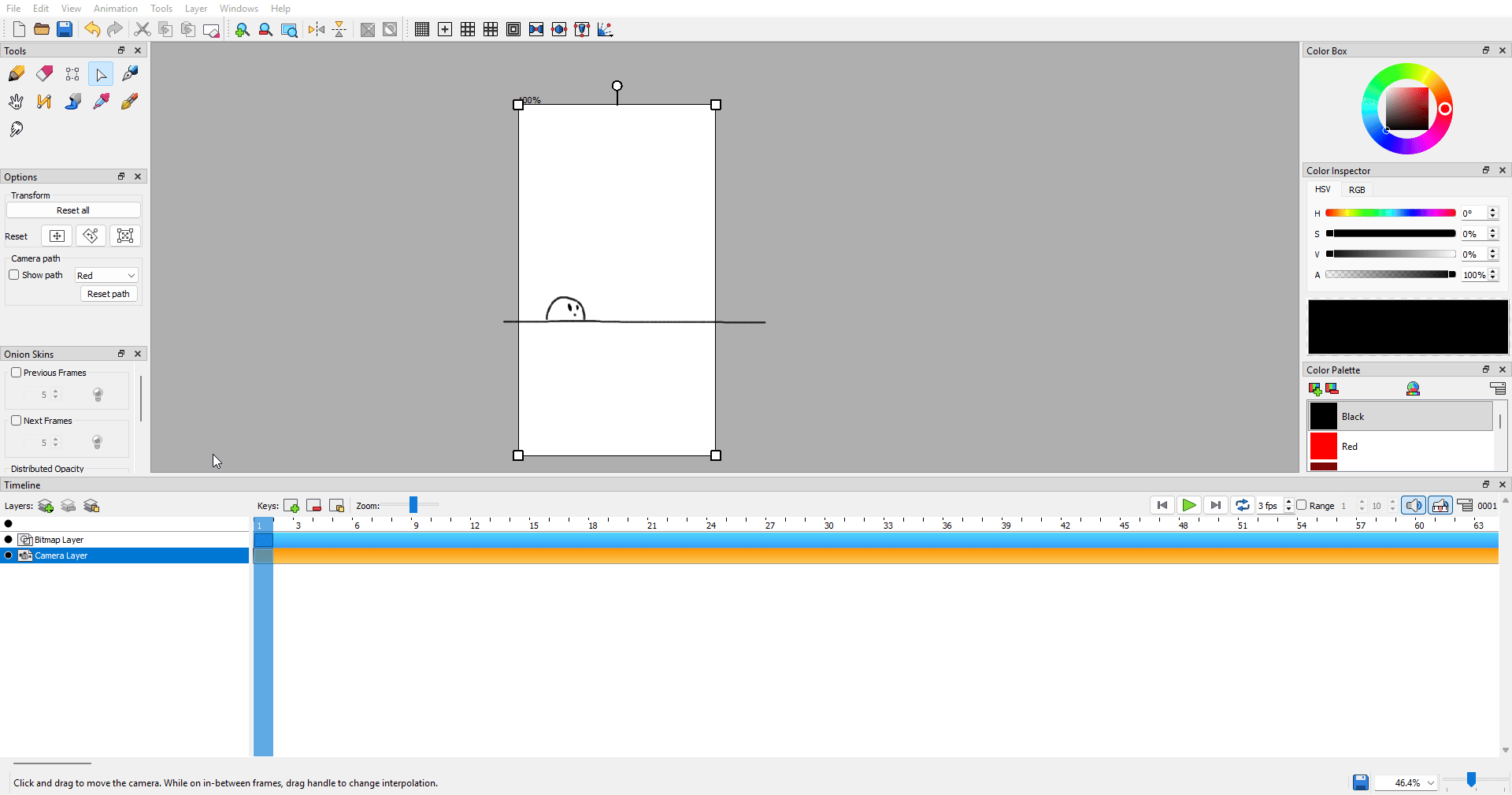Reset camera rotation button
Viewport: 1512px width, 795px height.
tap(91, 236)
